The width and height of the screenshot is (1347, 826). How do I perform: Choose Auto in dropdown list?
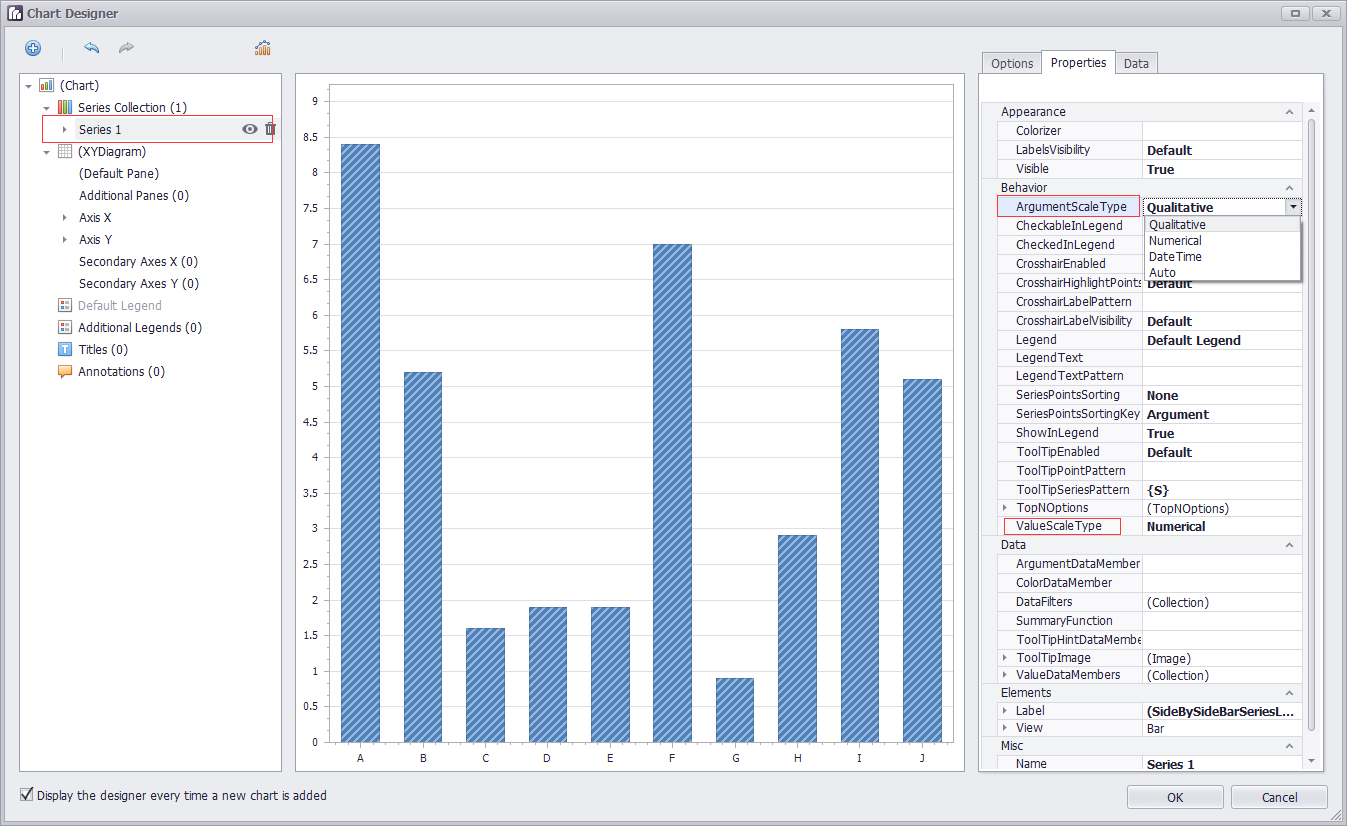pyautogui.click(x=1222, y=272)
